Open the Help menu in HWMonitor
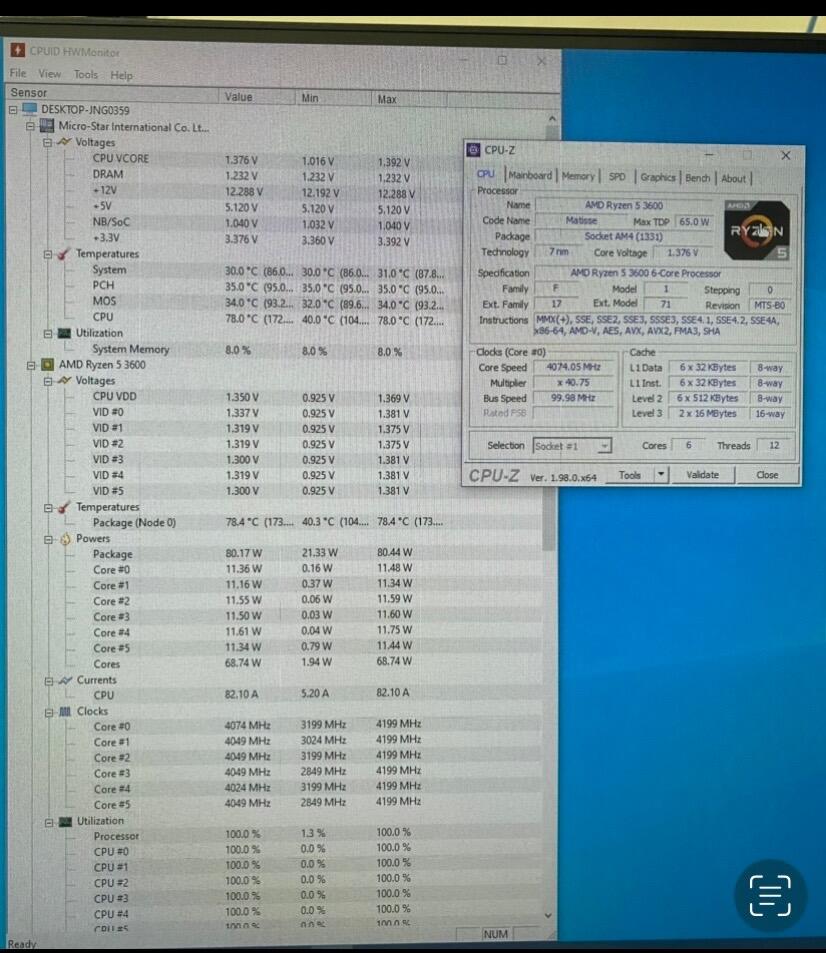Screen dimensions: 826x953 coord(121,75)
